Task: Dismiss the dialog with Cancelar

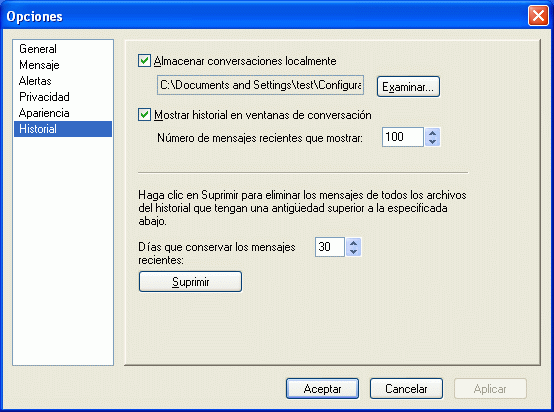Action: click(x=406, y=389)
